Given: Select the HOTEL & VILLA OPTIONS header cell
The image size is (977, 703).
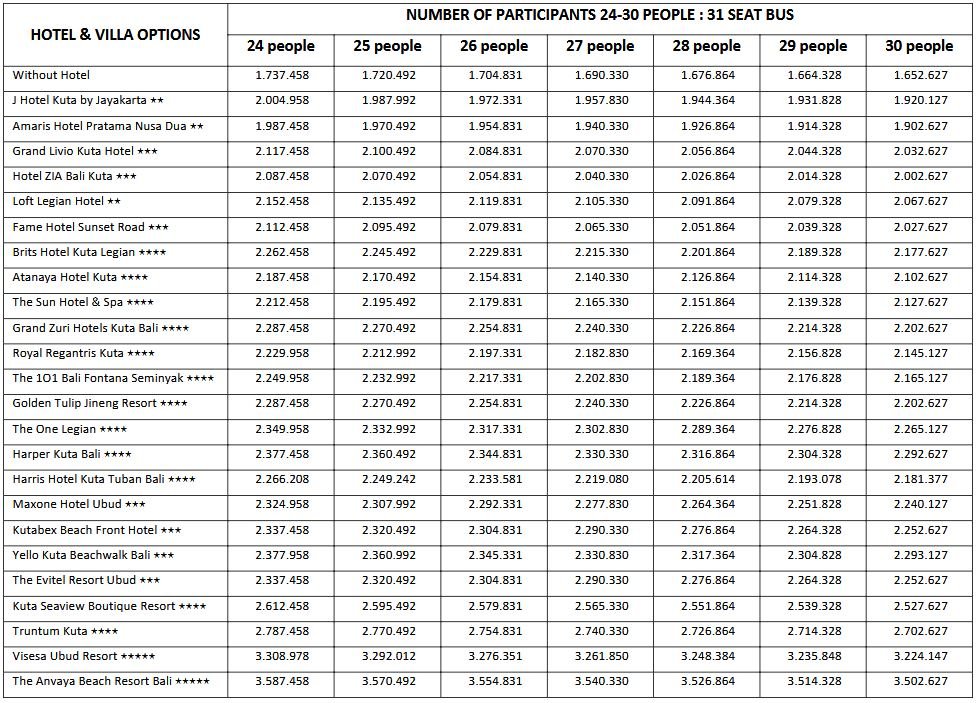Looking at the screenshot, I should tap(115, 34).
